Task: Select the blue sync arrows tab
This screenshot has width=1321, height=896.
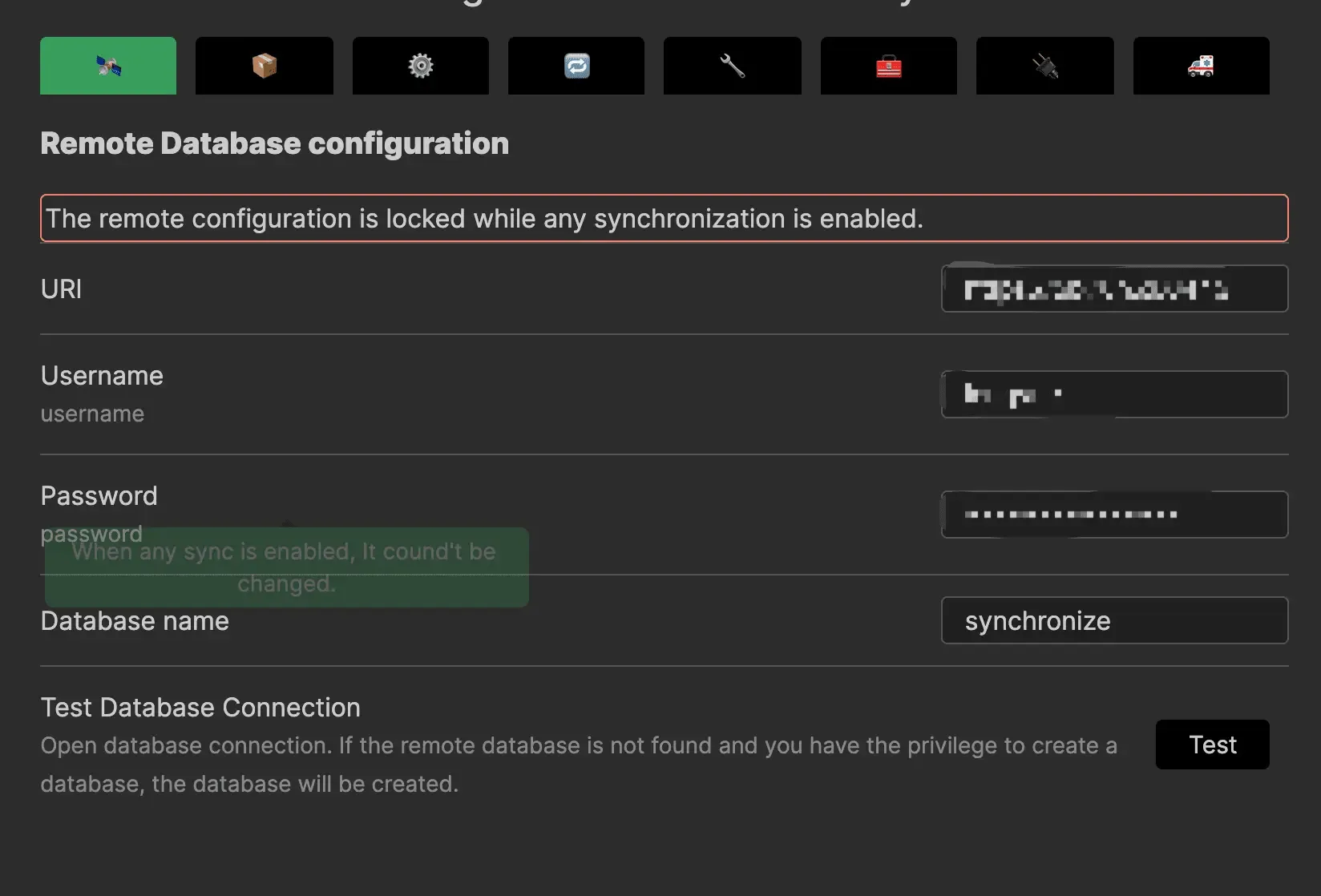Action: 576,66
